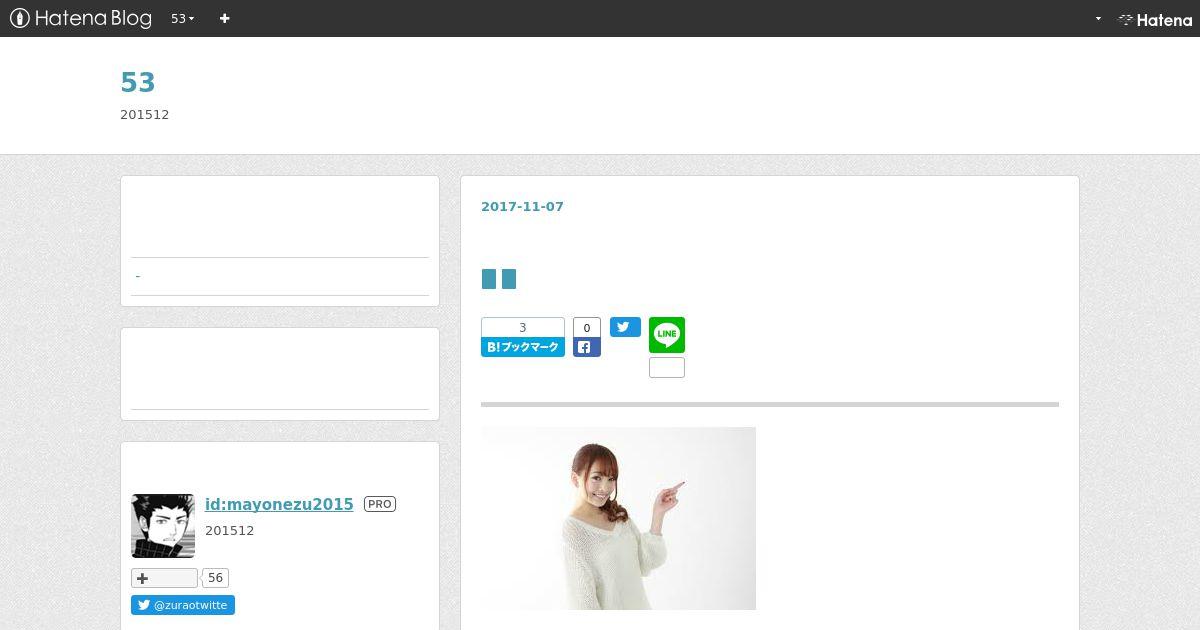Visit the id:mayonezu2015 profile link
Viewport: 1200px width, 630px height.
tap(279, 504)
